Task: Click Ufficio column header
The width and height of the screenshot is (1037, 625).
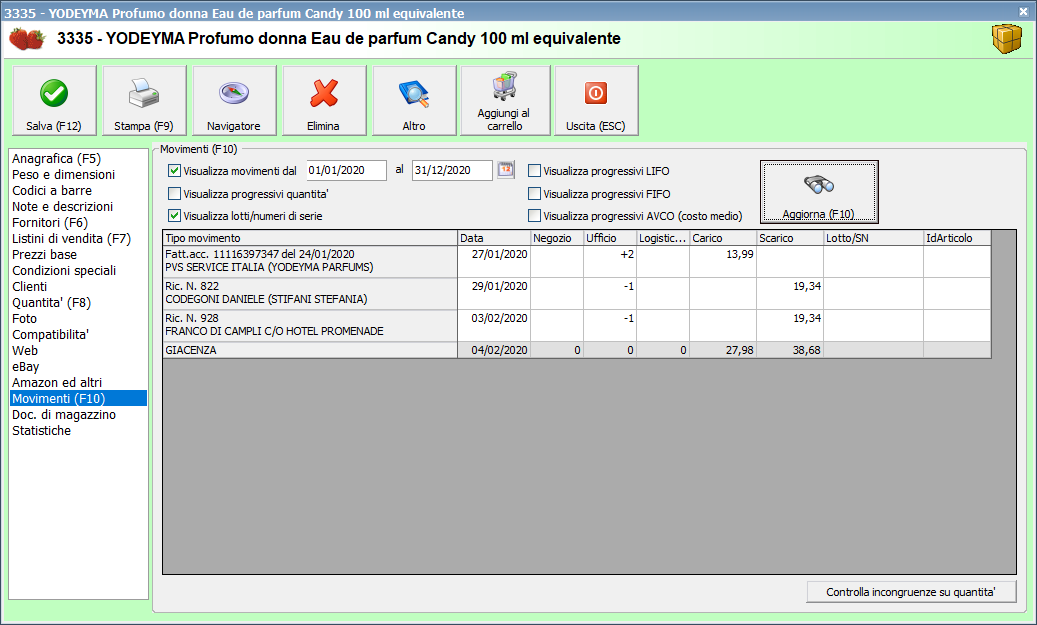Action: [610, 238]
